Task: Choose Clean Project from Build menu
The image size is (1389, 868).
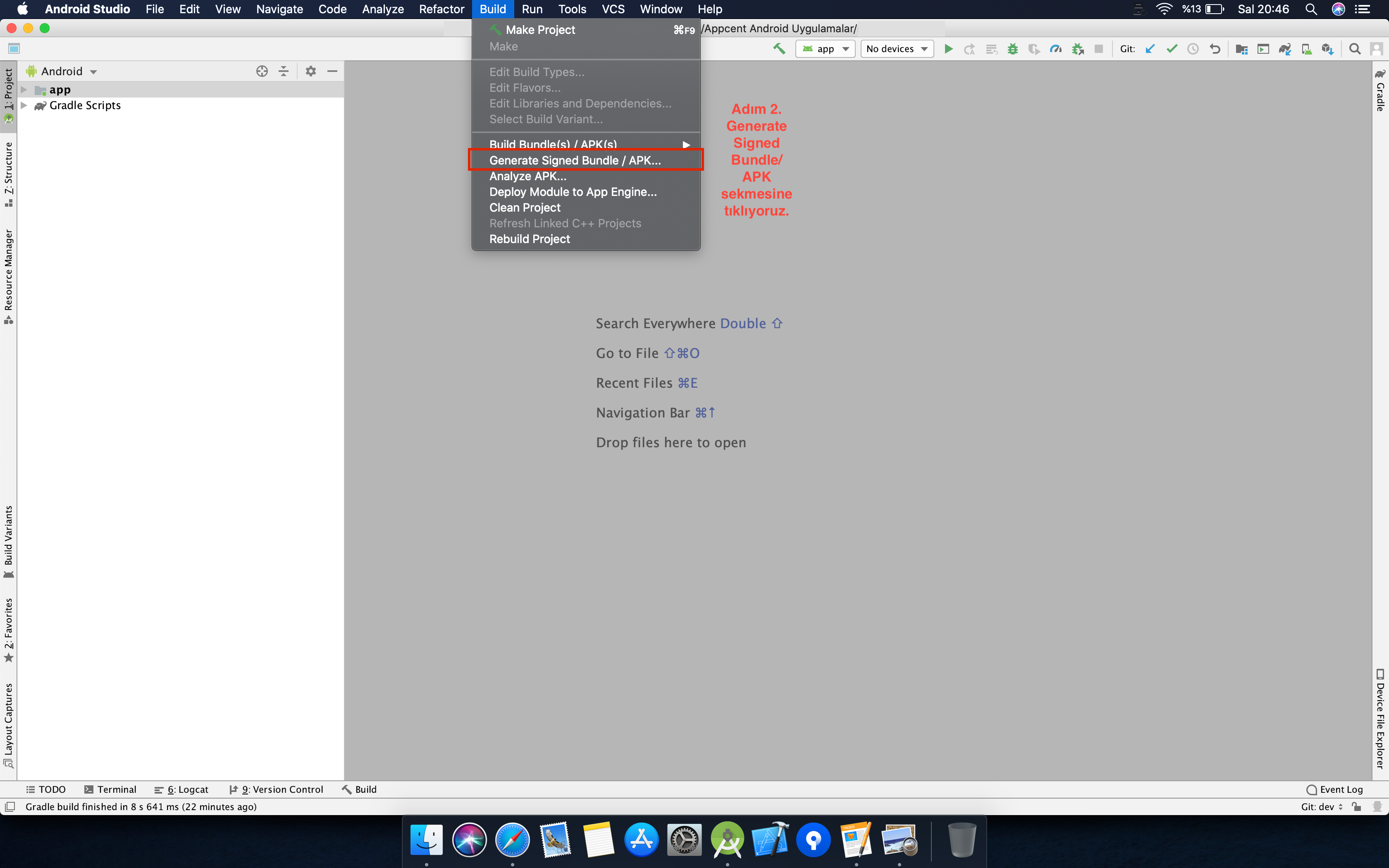Action: tap(586, 207)
